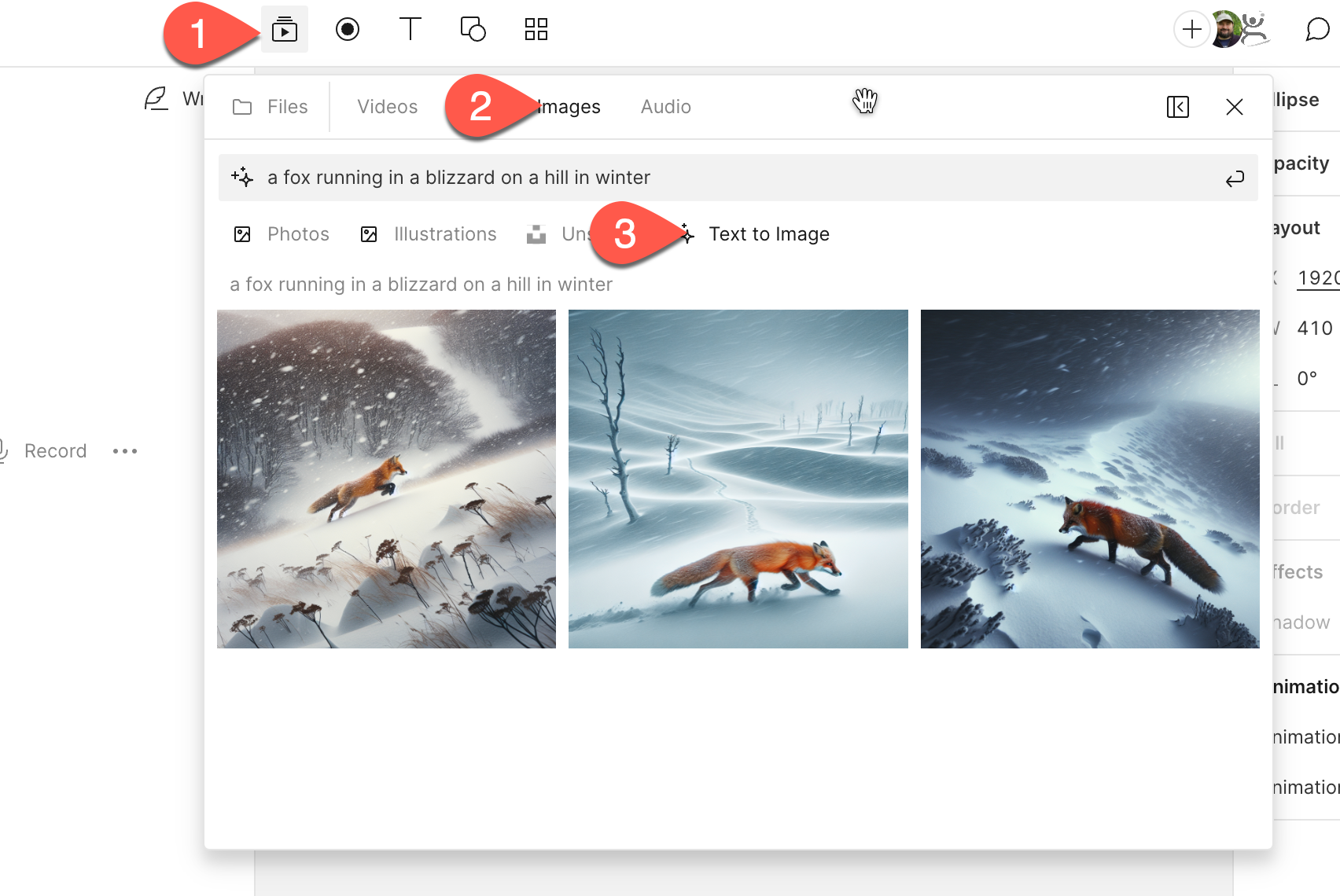Switch to the Videos tab
Screen dimensions: 1340x896
tap(387, 107)
